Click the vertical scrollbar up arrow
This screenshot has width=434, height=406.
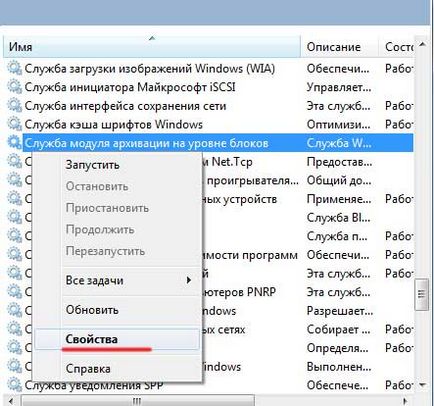(422, 44)
